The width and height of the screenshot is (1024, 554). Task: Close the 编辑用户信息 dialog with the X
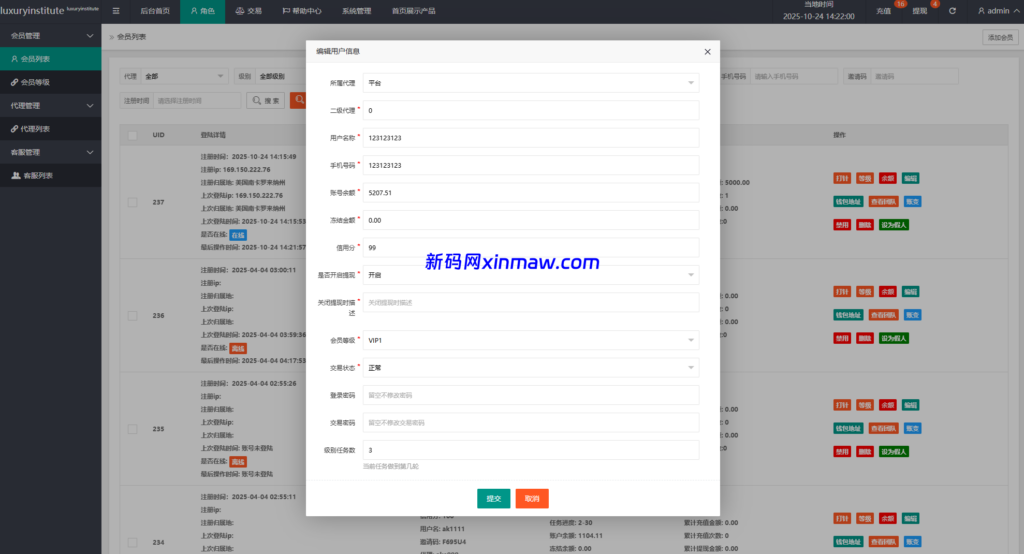(x=707, y=52)
